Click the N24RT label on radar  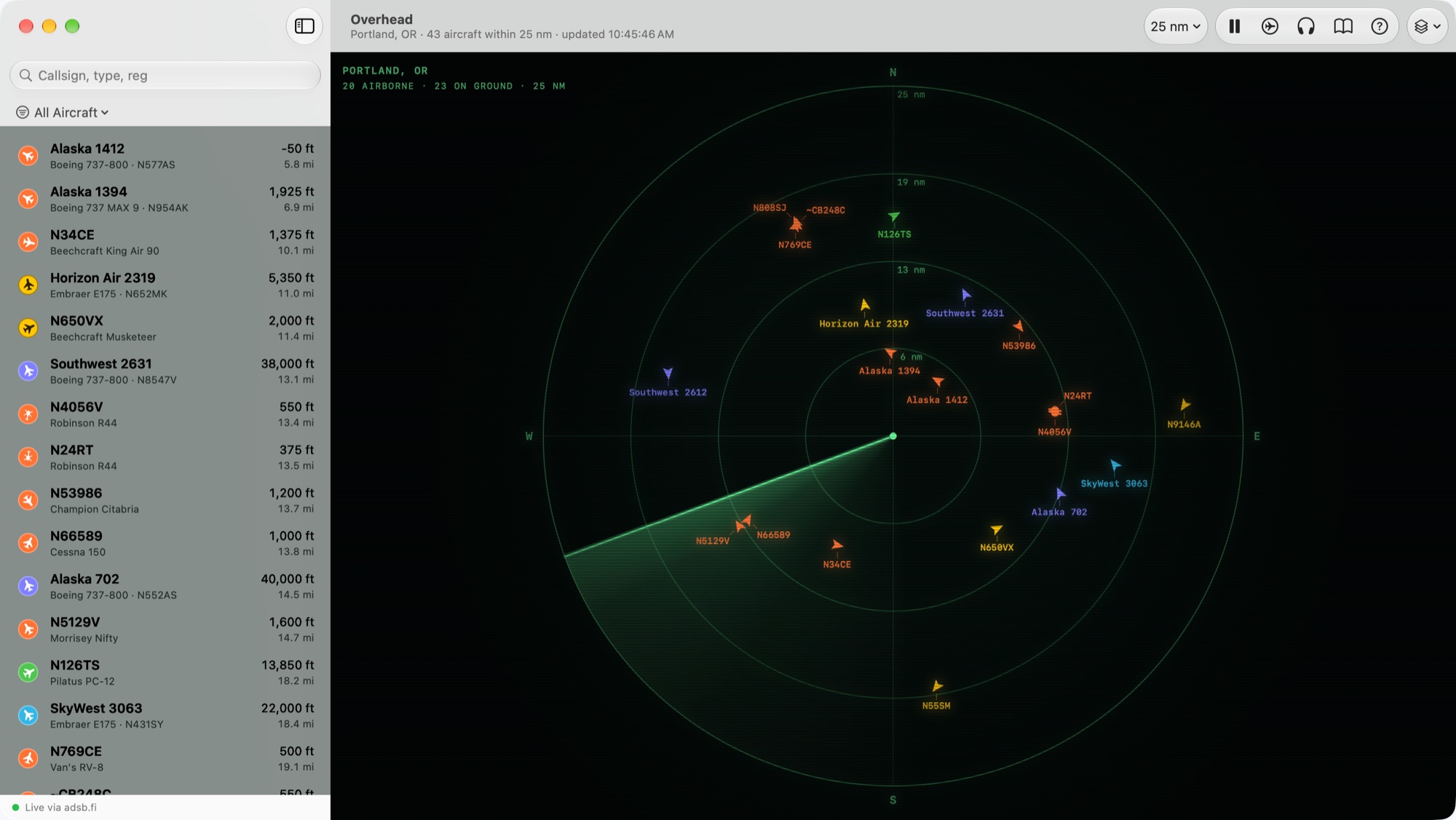point(1077,396)
